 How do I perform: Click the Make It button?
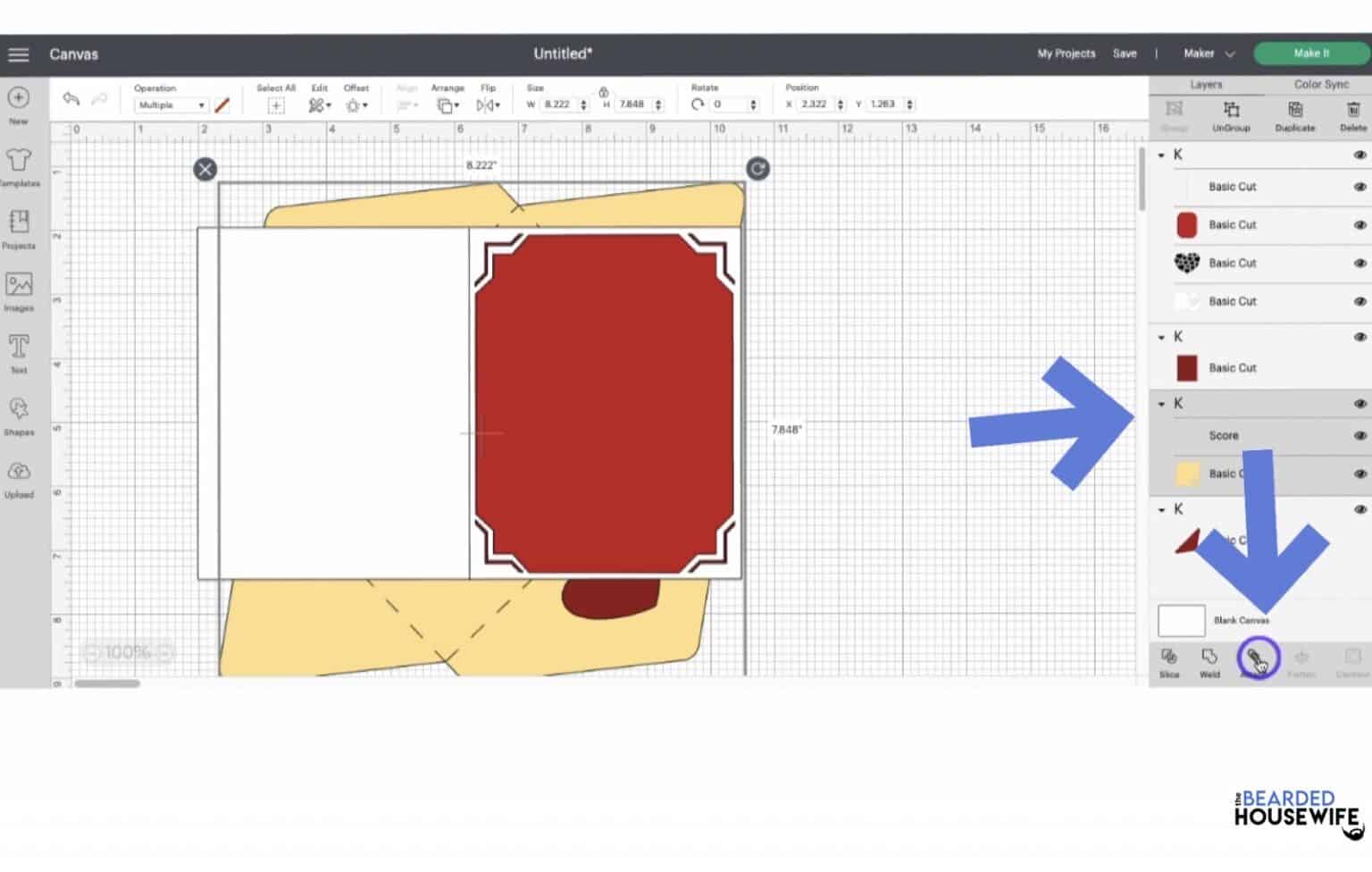pyautogui.click(x=1310, y=54)
